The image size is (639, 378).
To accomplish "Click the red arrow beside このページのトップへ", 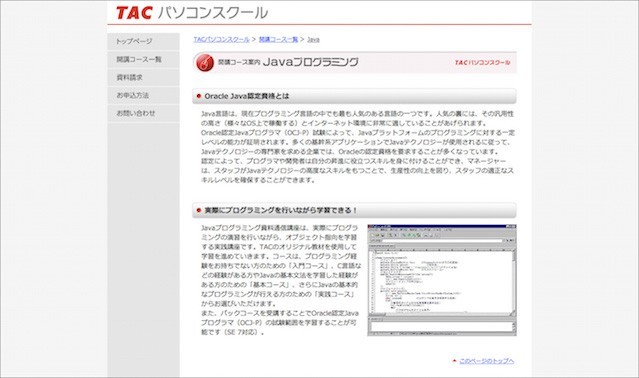I will point(454,360).
